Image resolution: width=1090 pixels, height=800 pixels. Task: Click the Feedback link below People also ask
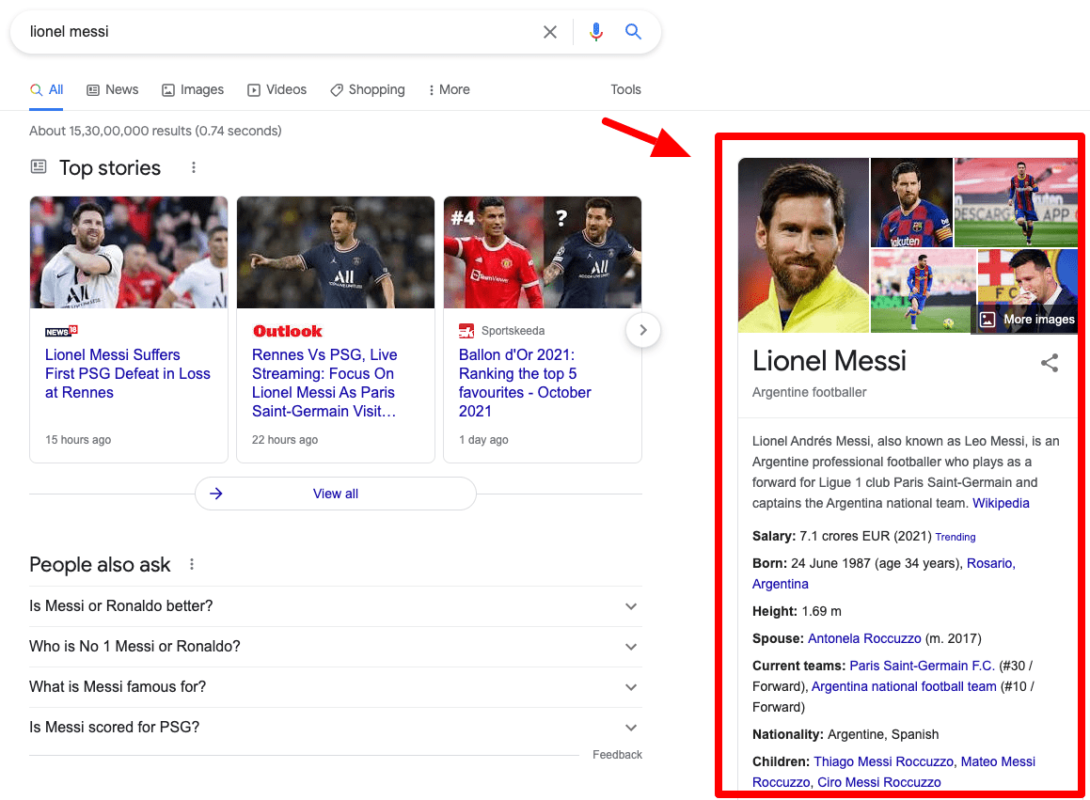[x=617, y=755]
